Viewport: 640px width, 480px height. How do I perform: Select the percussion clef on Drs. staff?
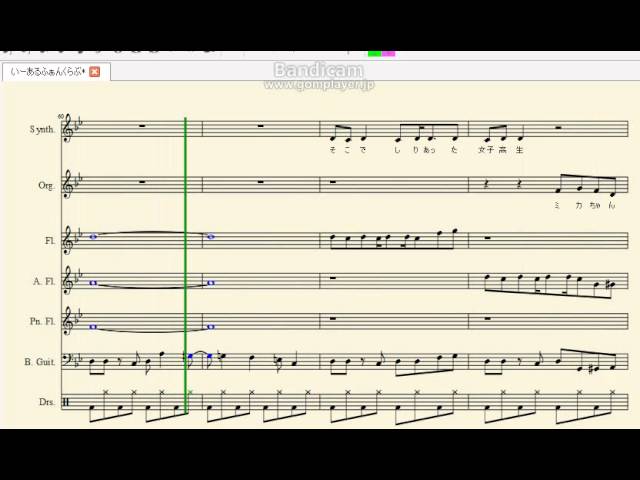(65, 402)
